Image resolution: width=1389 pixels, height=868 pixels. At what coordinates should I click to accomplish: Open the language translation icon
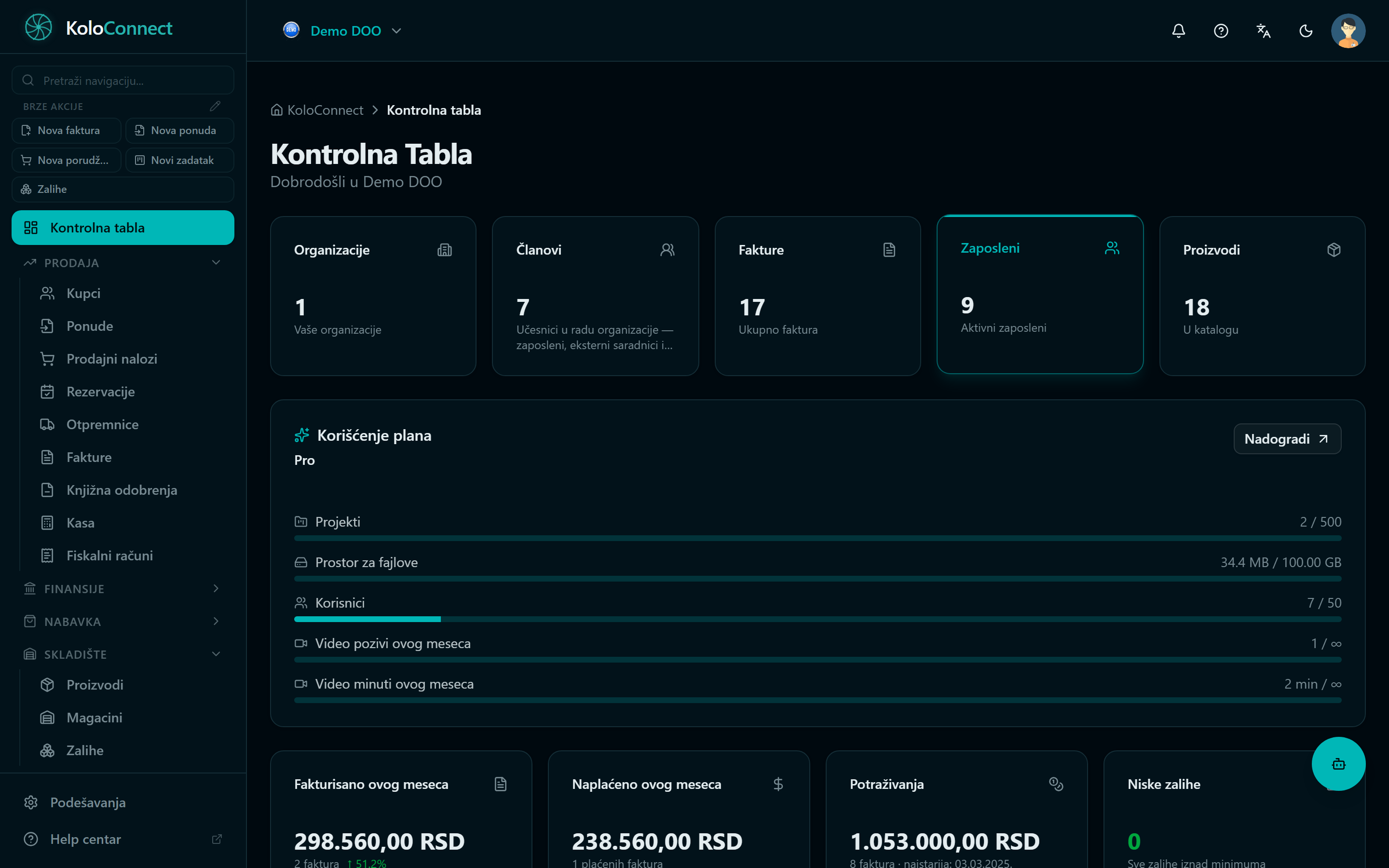pos(1263,31)
